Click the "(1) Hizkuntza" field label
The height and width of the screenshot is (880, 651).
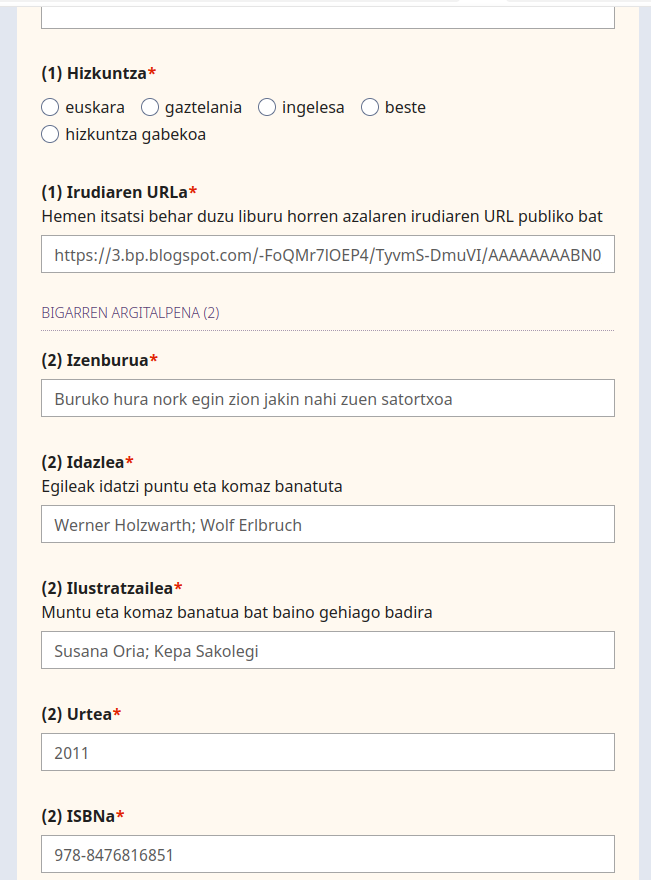(x=94, y=73)
